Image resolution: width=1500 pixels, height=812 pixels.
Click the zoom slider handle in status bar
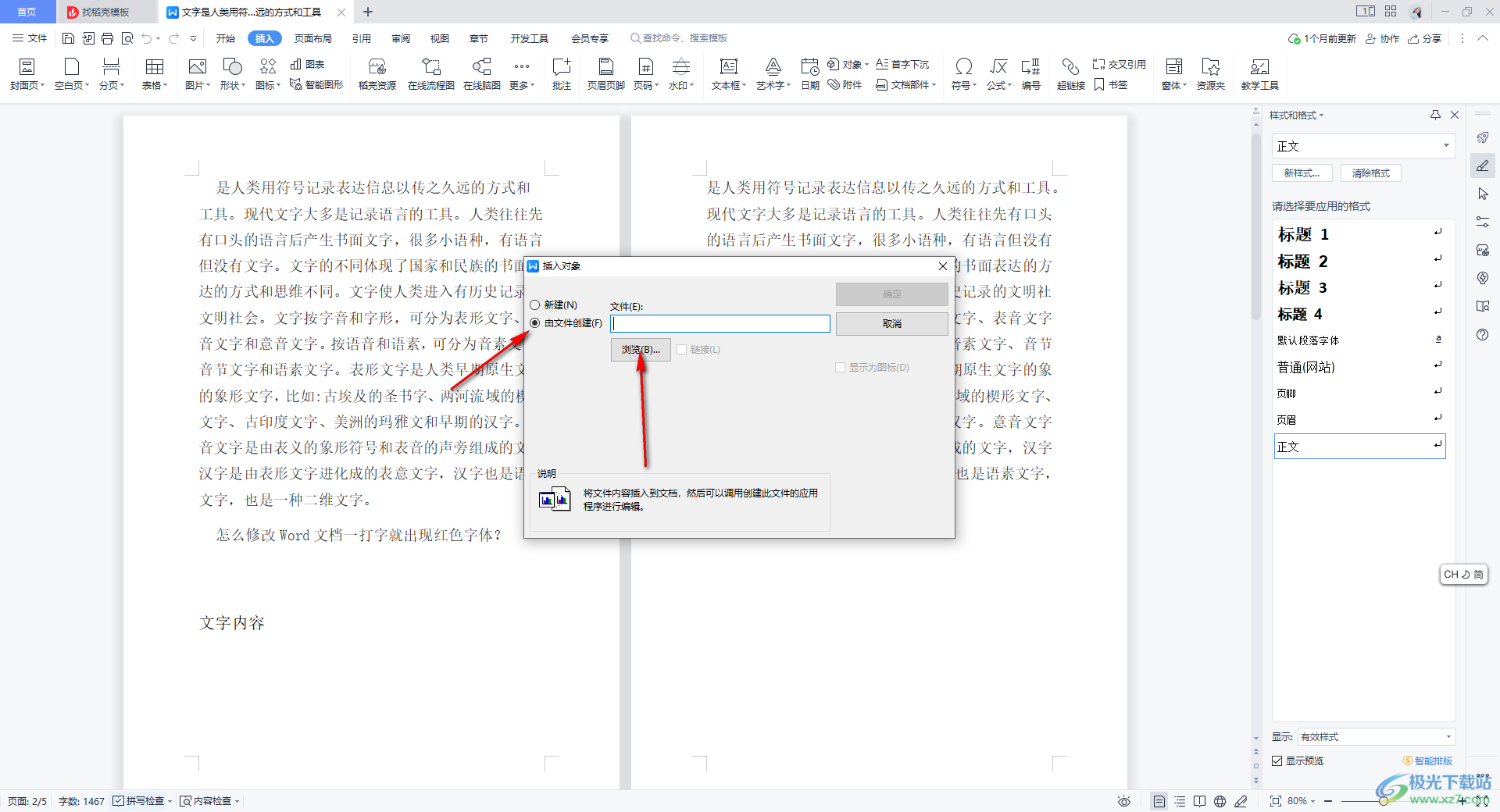tap(1384, 801)
